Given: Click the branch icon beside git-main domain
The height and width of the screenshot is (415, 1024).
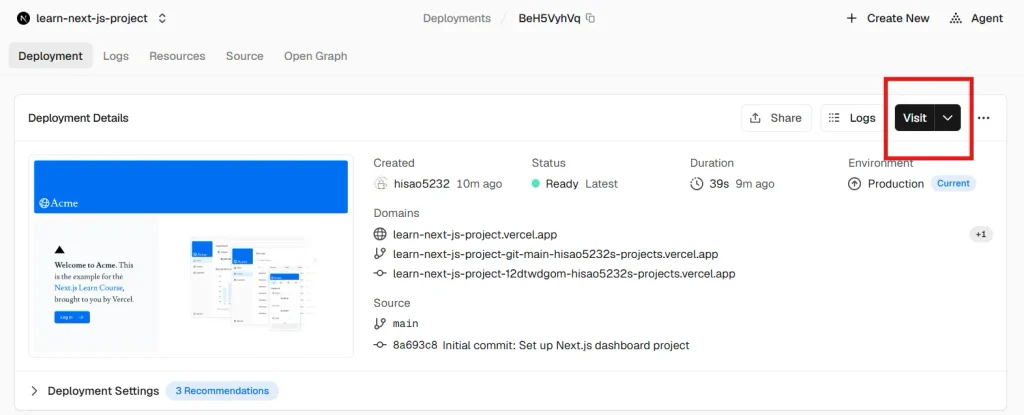Looking at the screenshot, I should point(380,254).
